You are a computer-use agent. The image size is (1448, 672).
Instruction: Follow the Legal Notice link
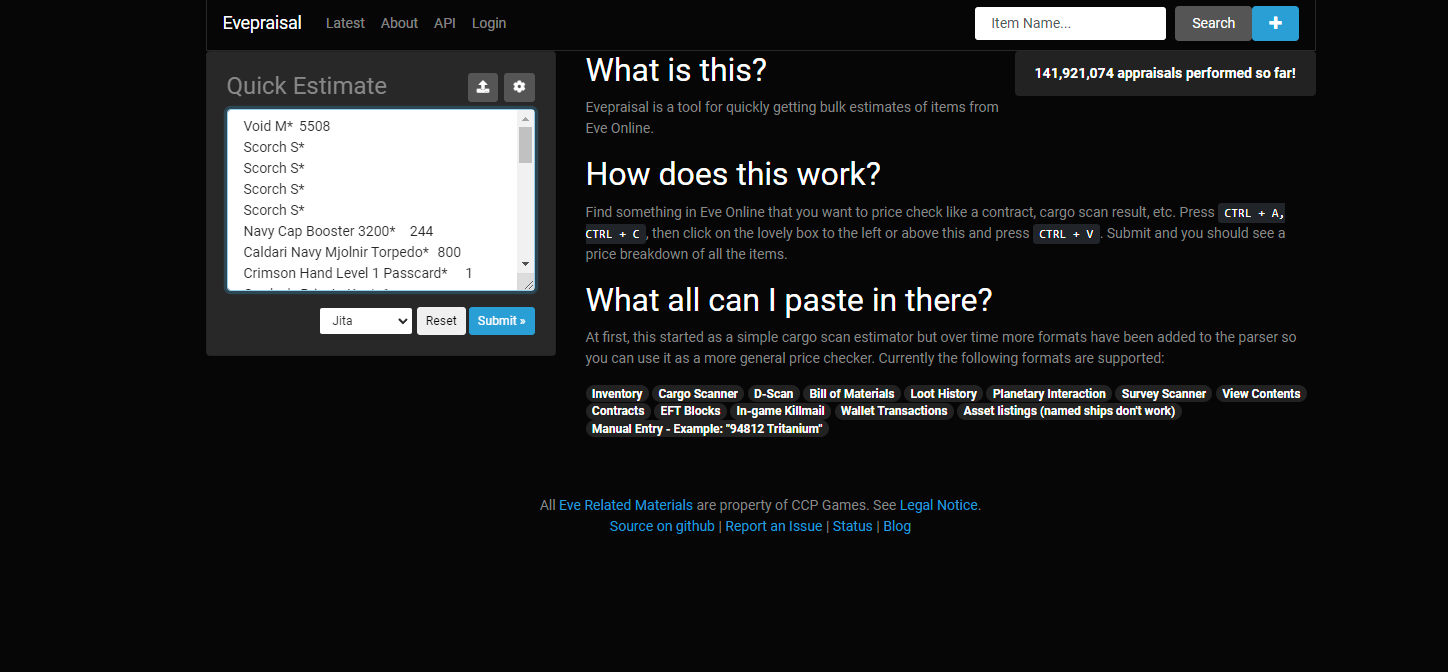pyautogui.click(x=939, y=505)
